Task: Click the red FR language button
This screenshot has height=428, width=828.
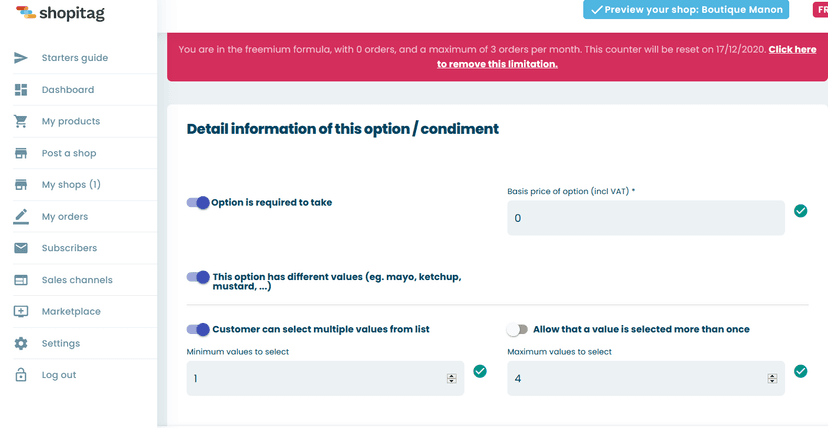Action: tap(821, 9)
